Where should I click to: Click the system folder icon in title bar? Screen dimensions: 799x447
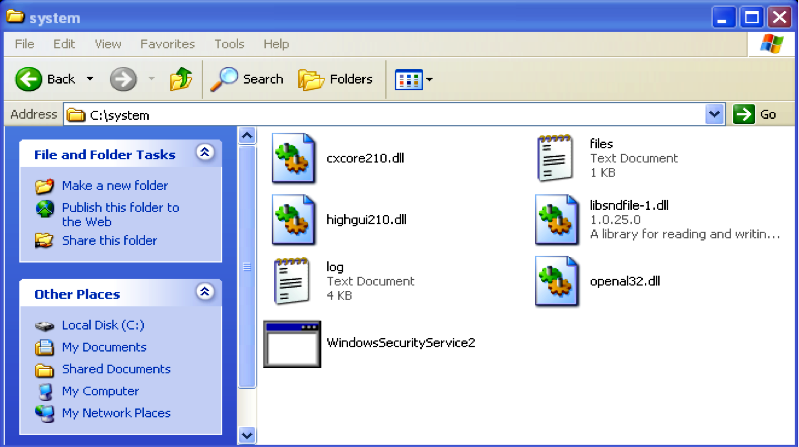[15, 17]
